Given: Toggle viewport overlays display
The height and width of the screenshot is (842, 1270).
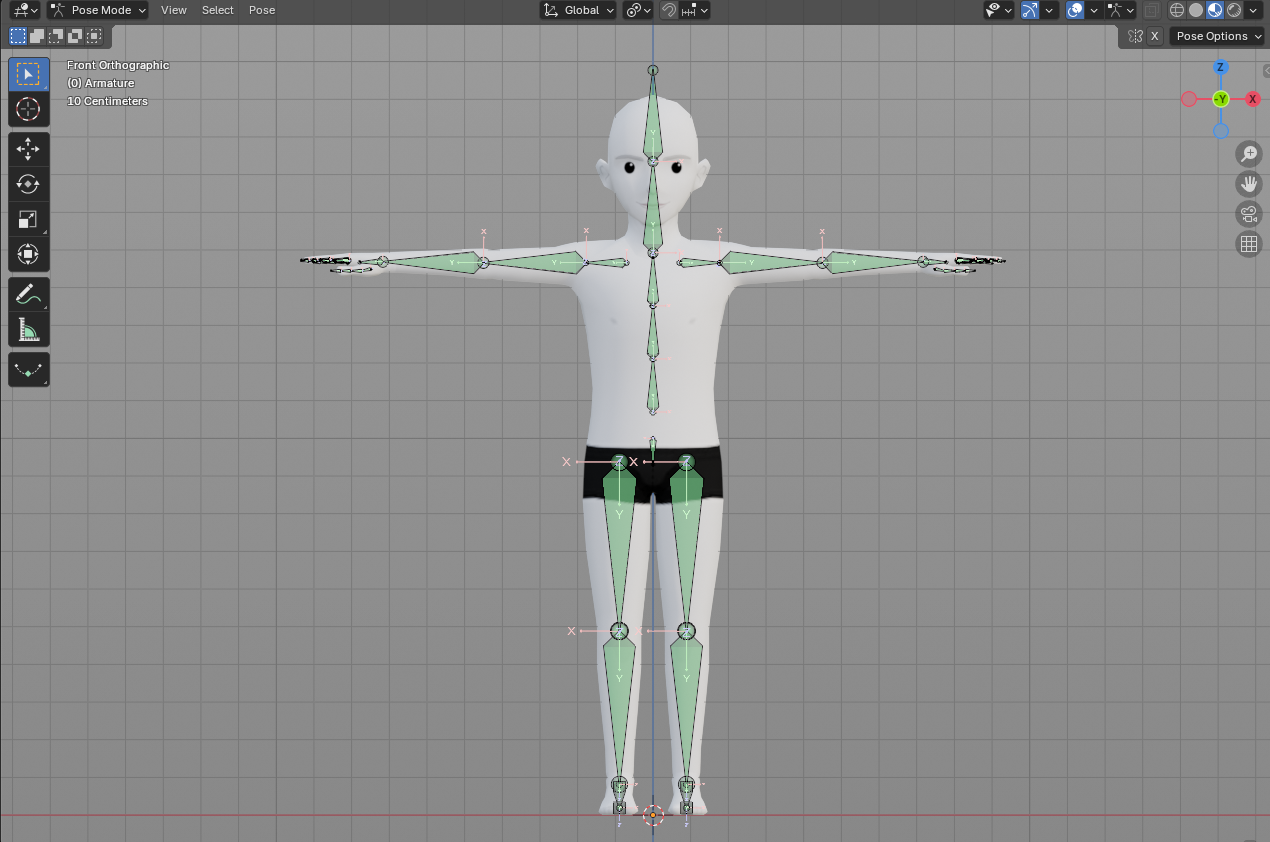Looking at the screenshot, I should [x=1075, y=10].
